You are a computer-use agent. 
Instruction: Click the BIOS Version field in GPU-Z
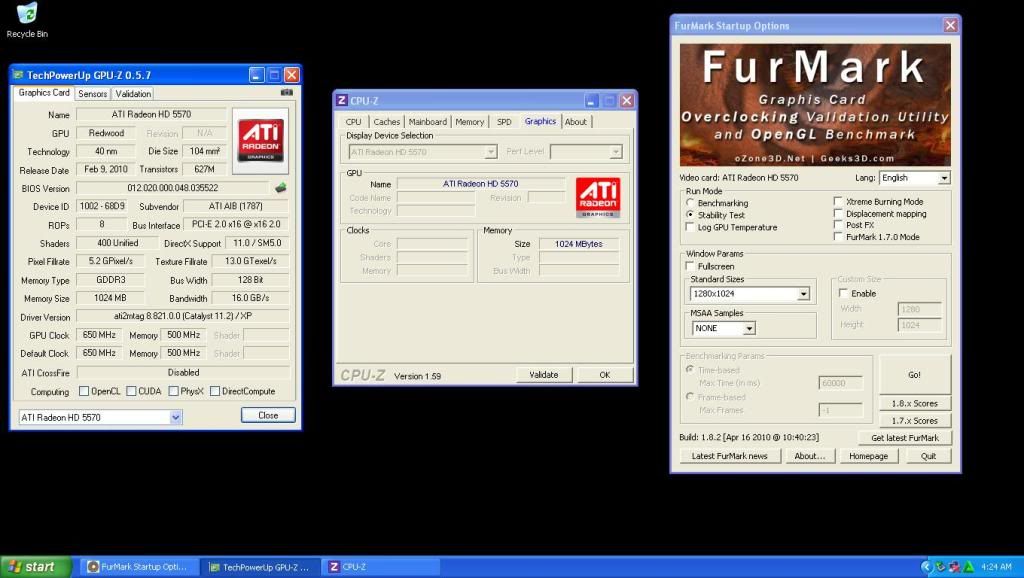172,188
